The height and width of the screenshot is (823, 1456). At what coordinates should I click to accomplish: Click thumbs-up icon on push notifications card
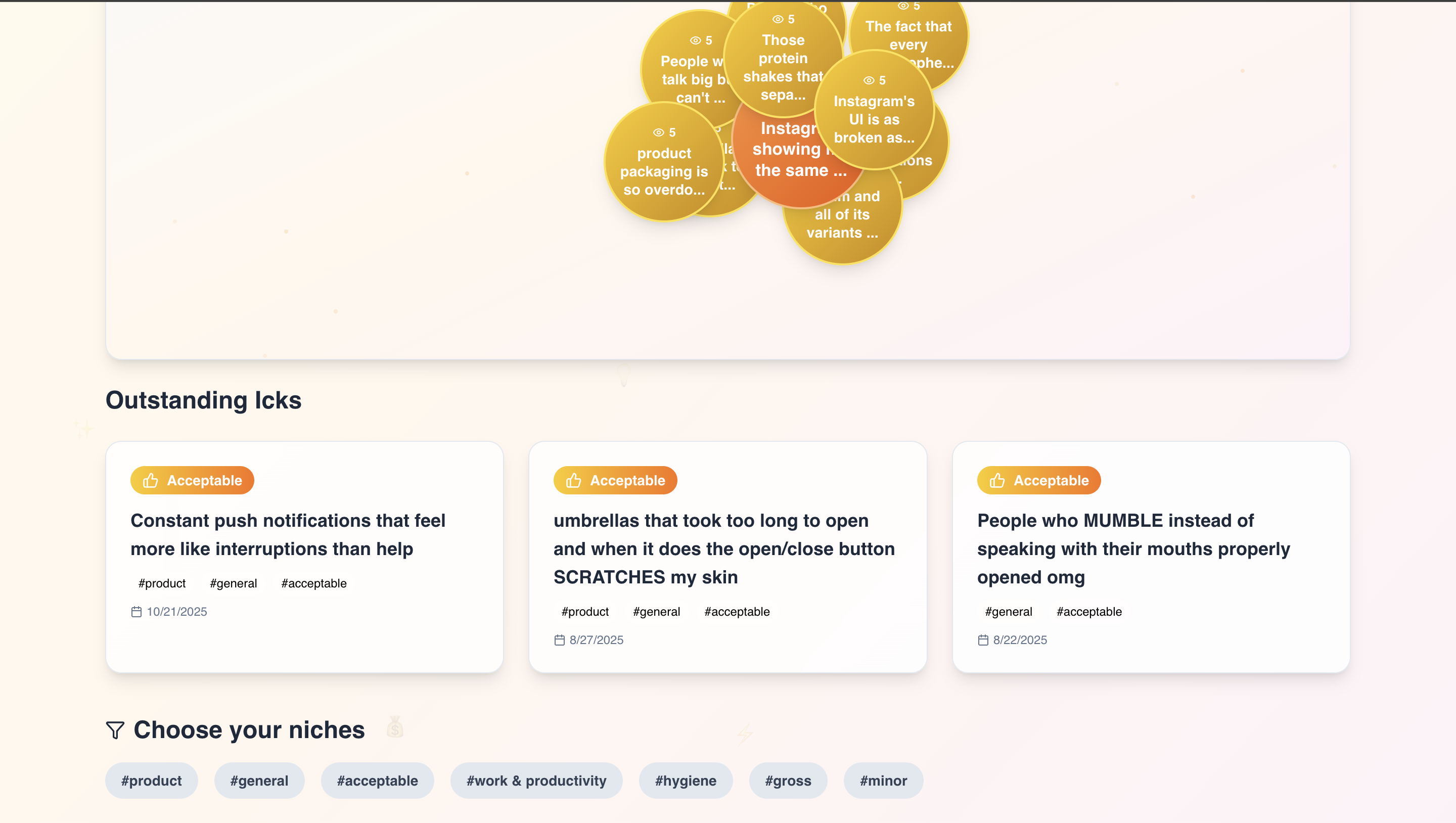pos(150,480)
